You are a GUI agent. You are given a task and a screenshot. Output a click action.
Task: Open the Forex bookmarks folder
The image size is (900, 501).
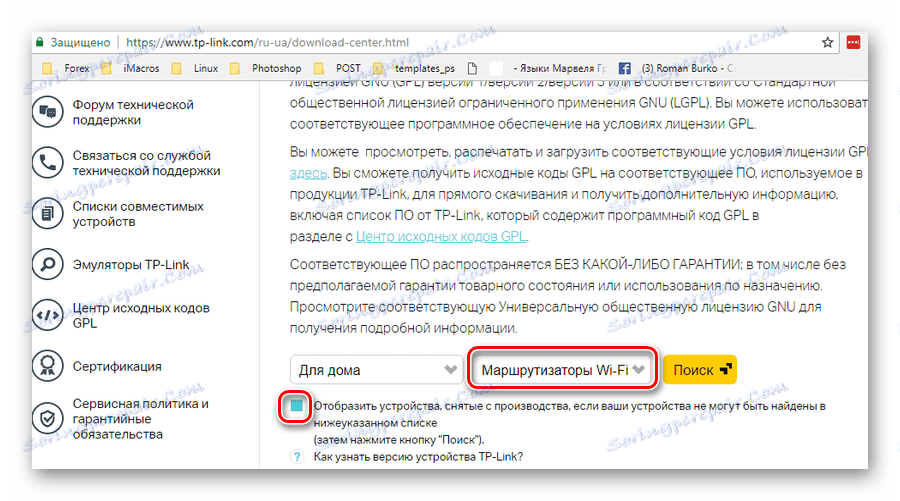point(65,68)
